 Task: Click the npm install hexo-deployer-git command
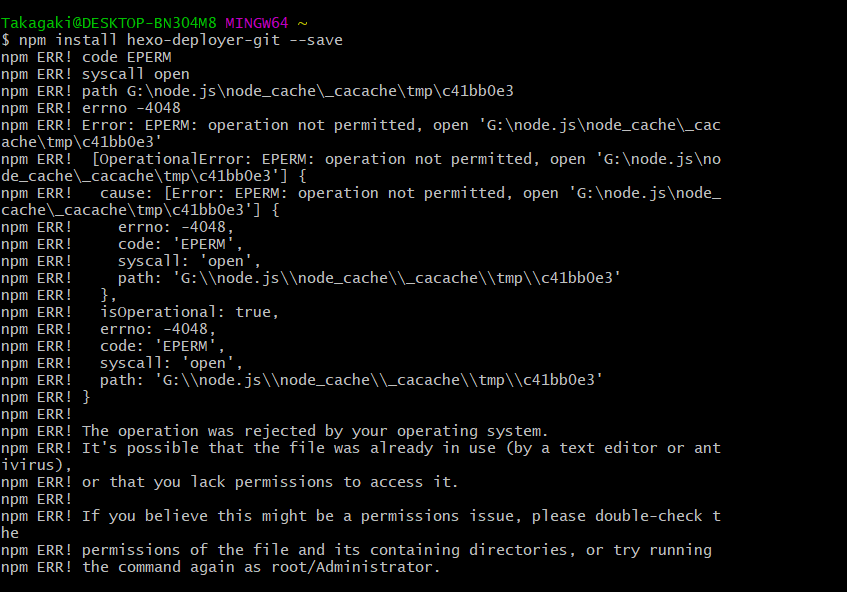click(x=181, y=40)
